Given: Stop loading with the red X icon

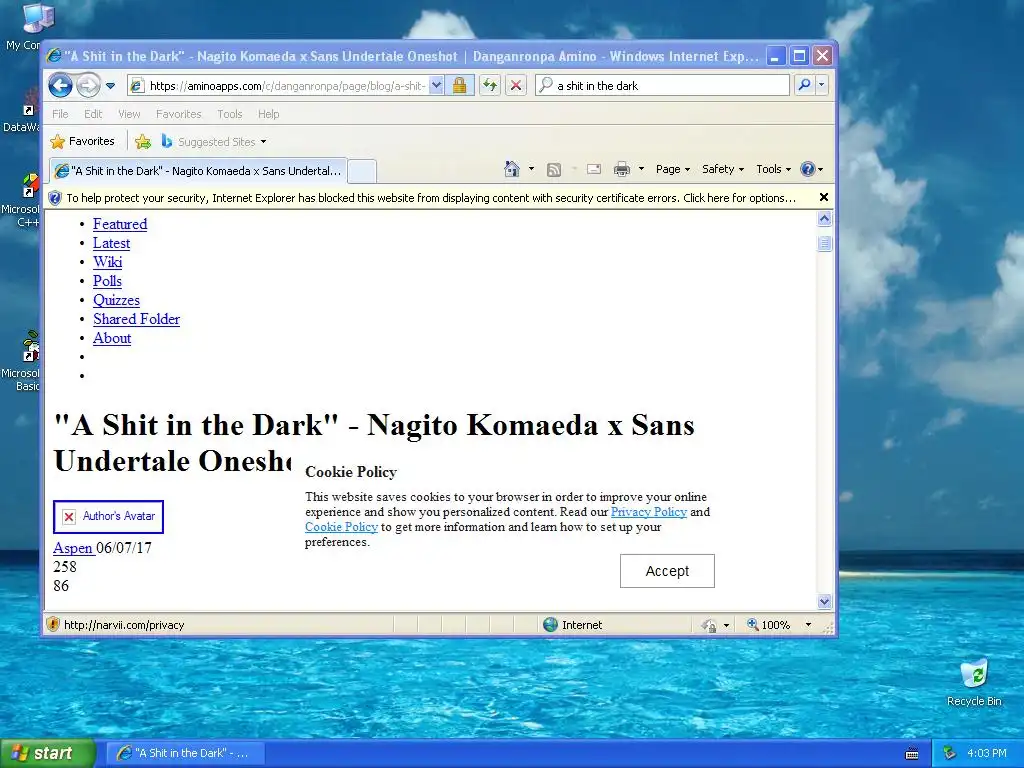Looking at the screenshot, I should pyautogui.click(x=516, y=86).
